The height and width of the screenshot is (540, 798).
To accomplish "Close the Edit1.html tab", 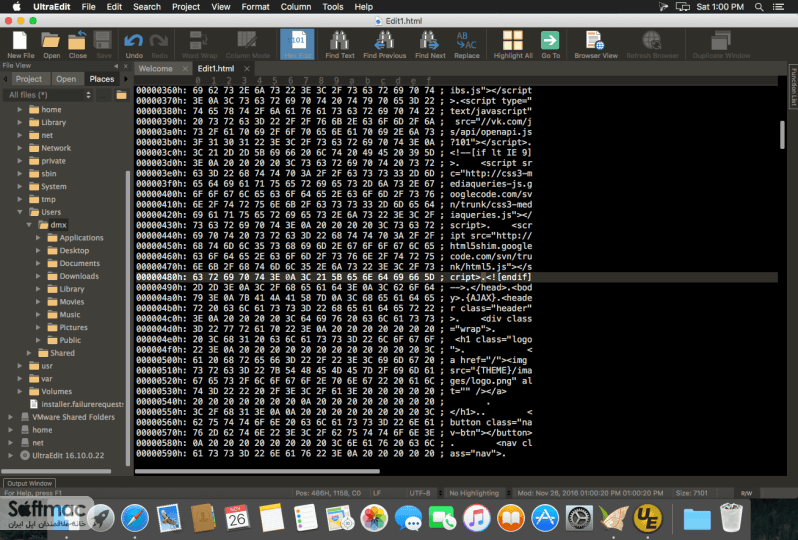I will coord(247,69).
